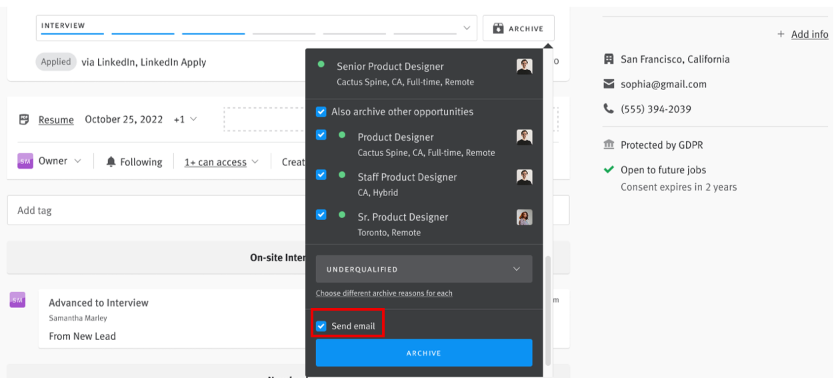
Task: Click the Staff Product Designer title text
Action: tap(407, 177)
